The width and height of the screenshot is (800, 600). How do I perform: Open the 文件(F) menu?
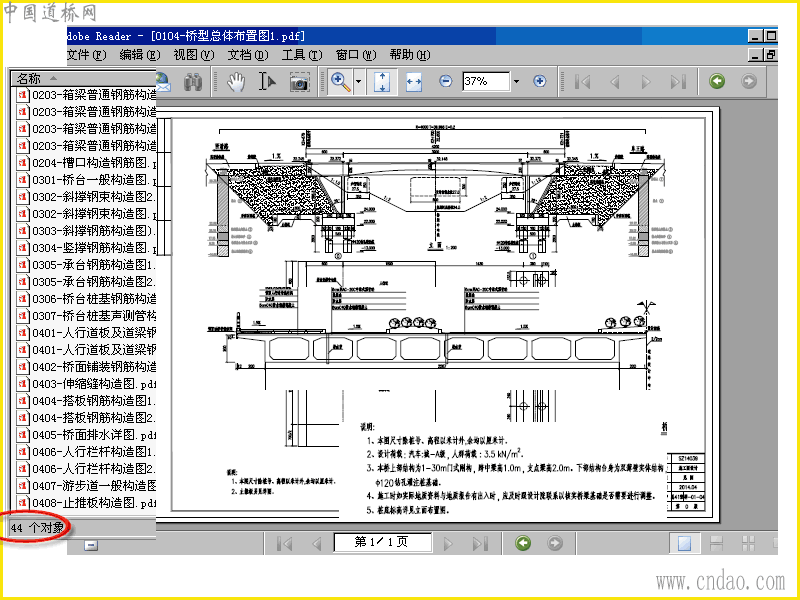87,55
